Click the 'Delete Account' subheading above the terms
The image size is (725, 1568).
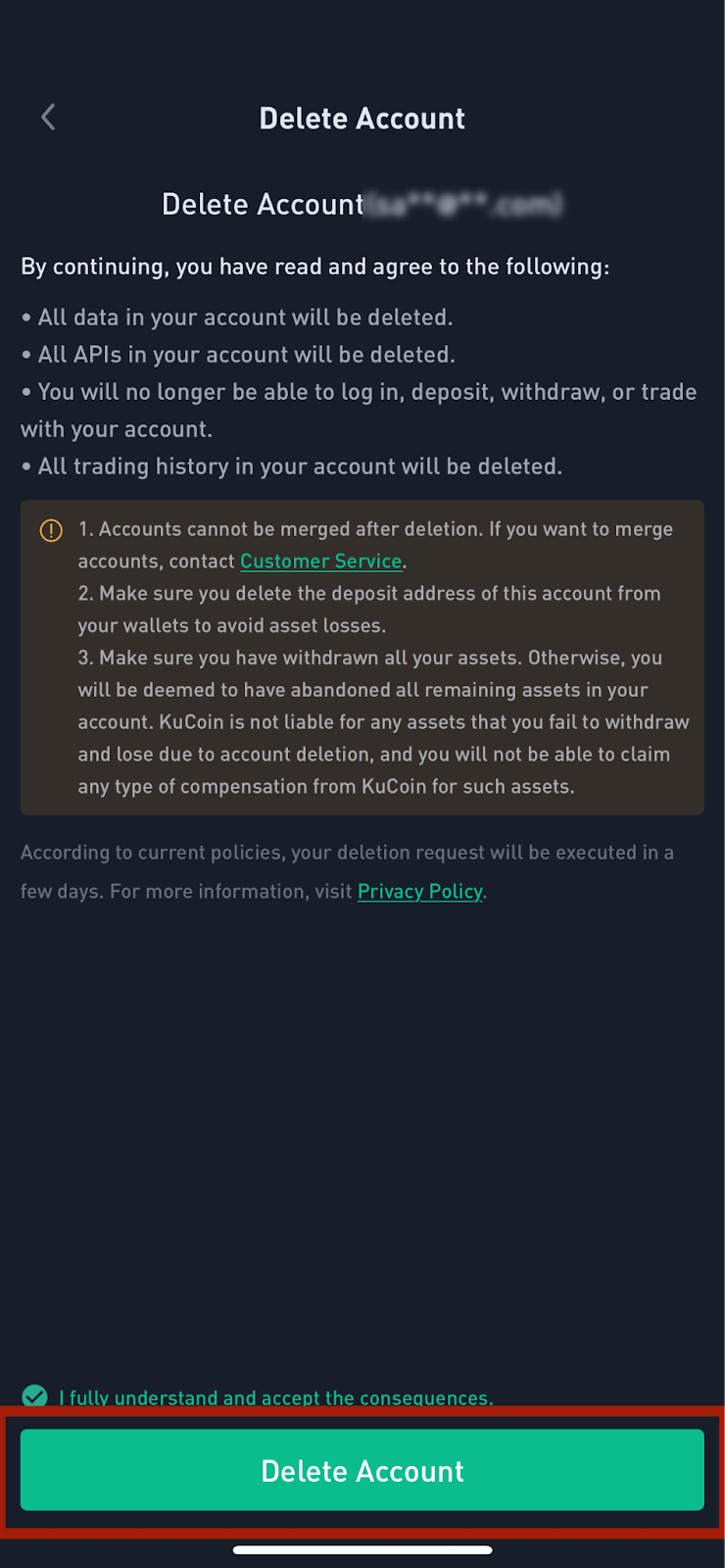(x=263, y=204)
